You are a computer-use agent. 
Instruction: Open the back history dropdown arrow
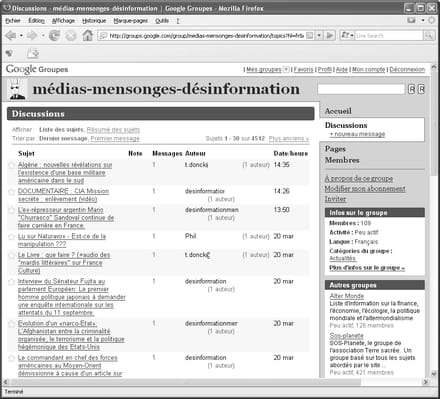tap(21, 35)
